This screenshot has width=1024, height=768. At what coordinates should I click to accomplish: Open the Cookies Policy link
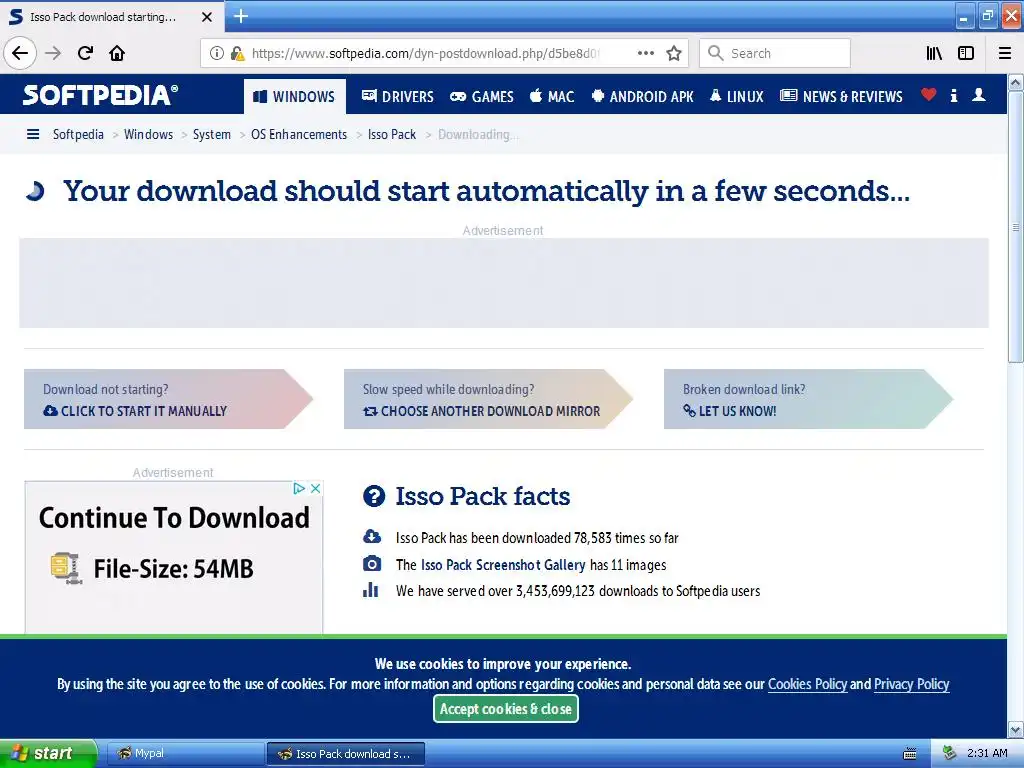[x=807, y=684]
